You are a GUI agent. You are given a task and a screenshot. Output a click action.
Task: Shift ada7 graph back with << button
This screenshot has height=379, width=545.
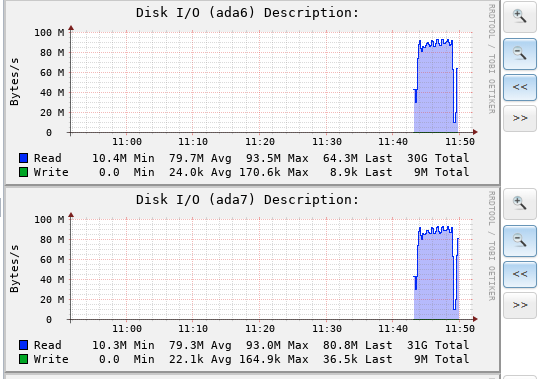click(520, 274)
